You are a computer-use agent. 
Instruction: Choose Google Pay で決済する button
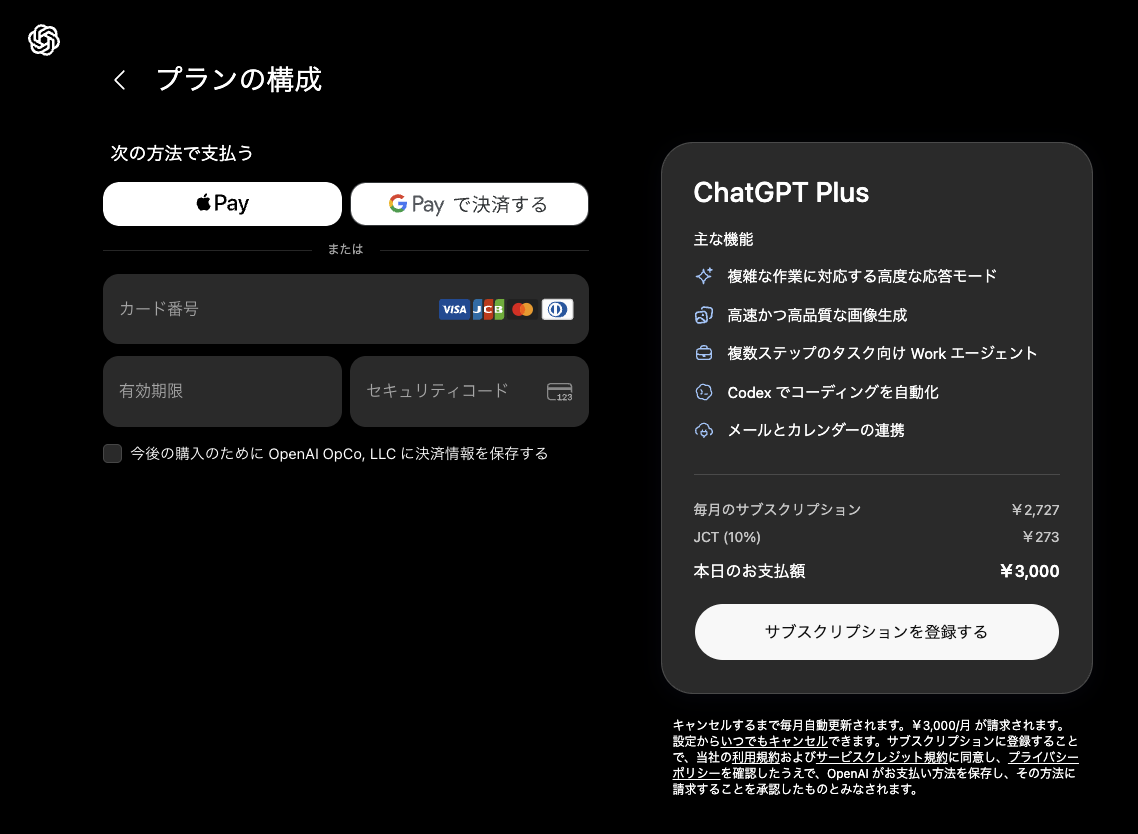(469, 204)
